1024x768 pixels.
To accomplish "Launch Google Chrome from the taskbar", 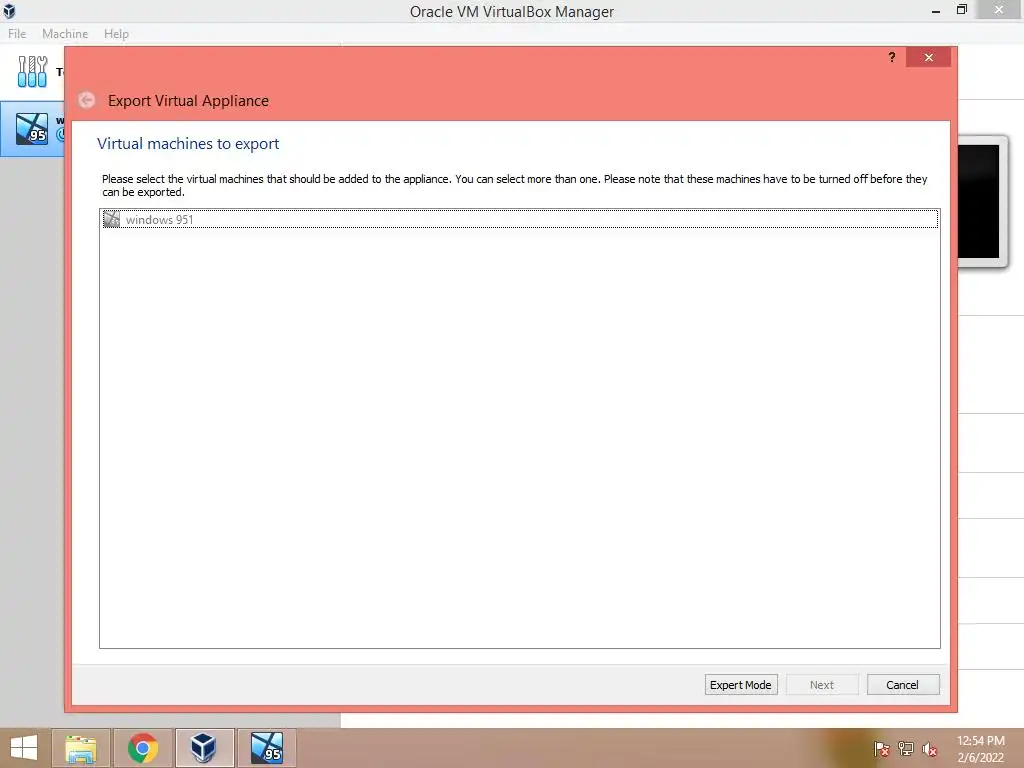I will tap(143, 748).
